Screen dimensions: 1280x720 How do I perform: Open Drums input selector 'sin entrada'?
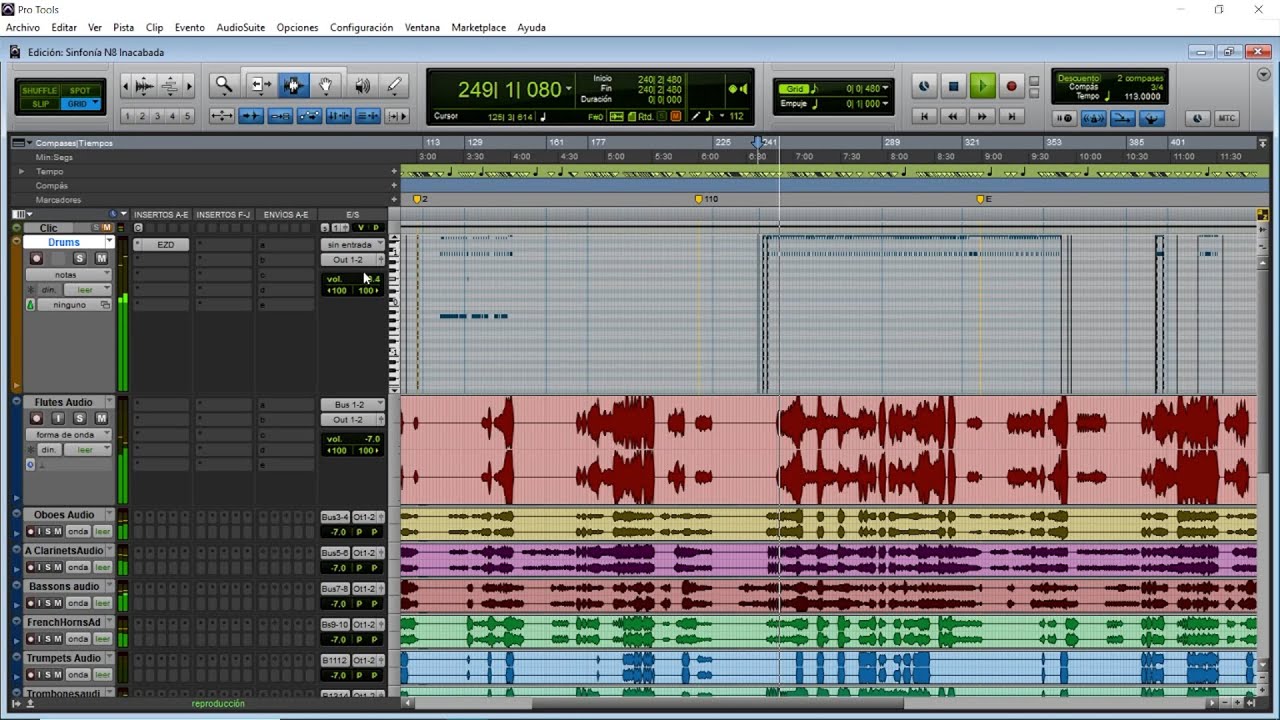point(353,244)
